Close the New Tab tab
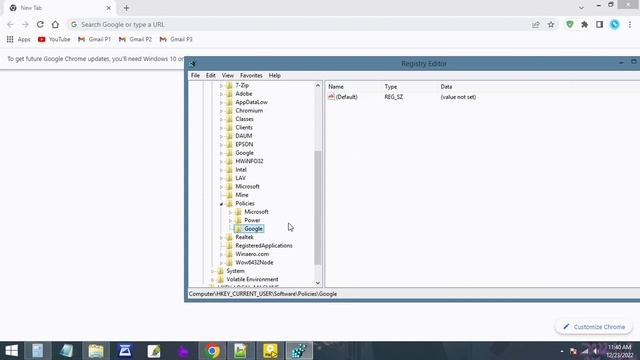The height and width of the screenshot is (360, 640). [109, 8]
